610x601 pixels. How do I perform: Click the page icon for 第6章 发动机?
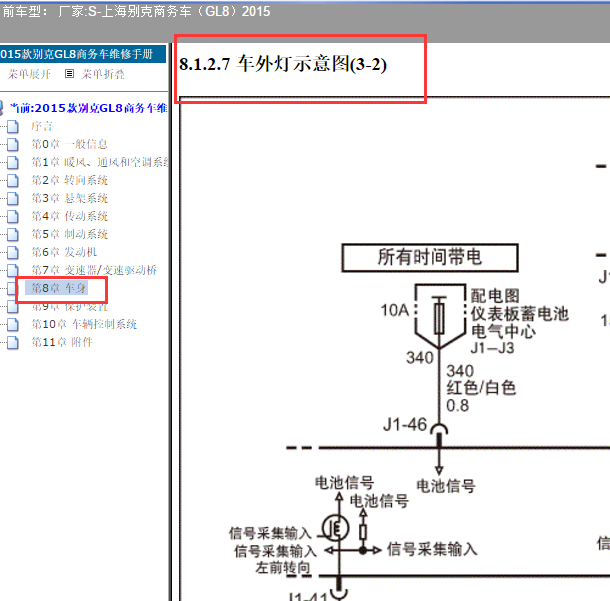pyautogui.click(x=13, y=252)
